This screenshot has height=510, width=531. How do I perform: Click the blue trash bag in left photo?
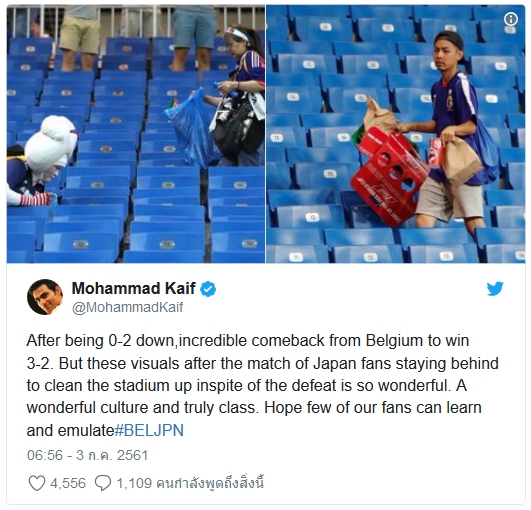pos(192,129)
